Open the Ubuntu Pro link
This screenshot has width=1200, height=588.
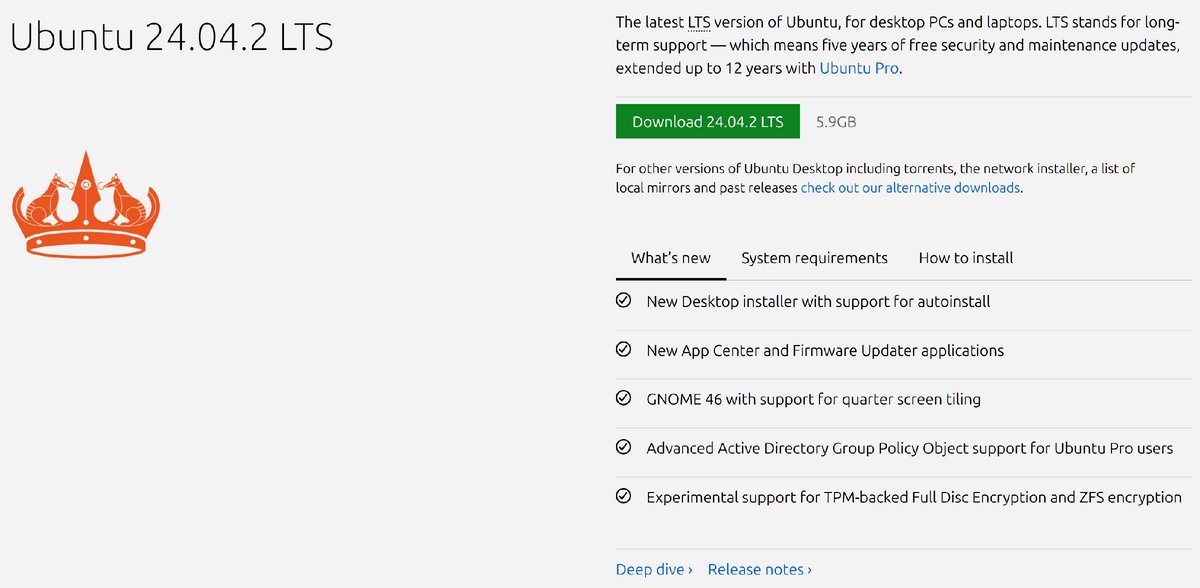[x=859, y=69]
